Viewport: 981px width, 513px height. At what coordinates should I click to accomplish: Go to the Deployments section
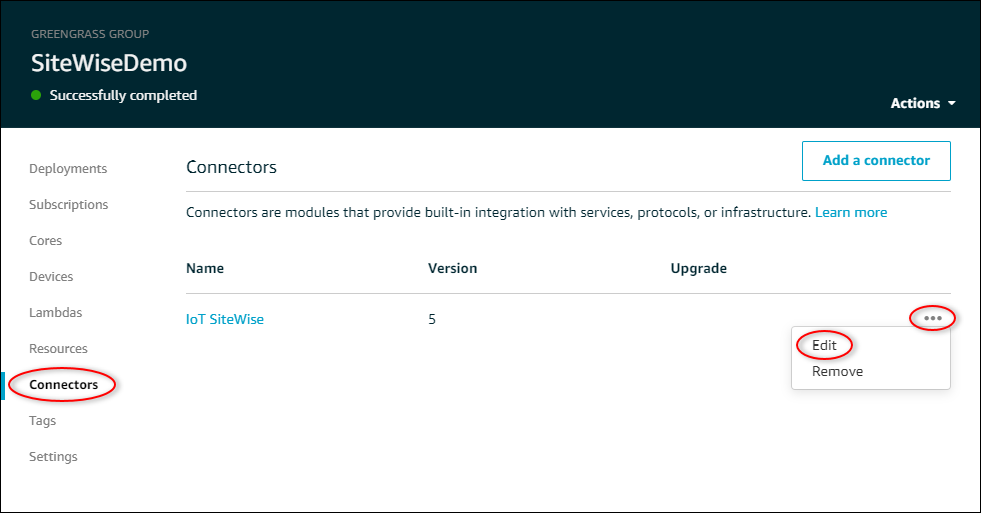(x=68, y=169)
